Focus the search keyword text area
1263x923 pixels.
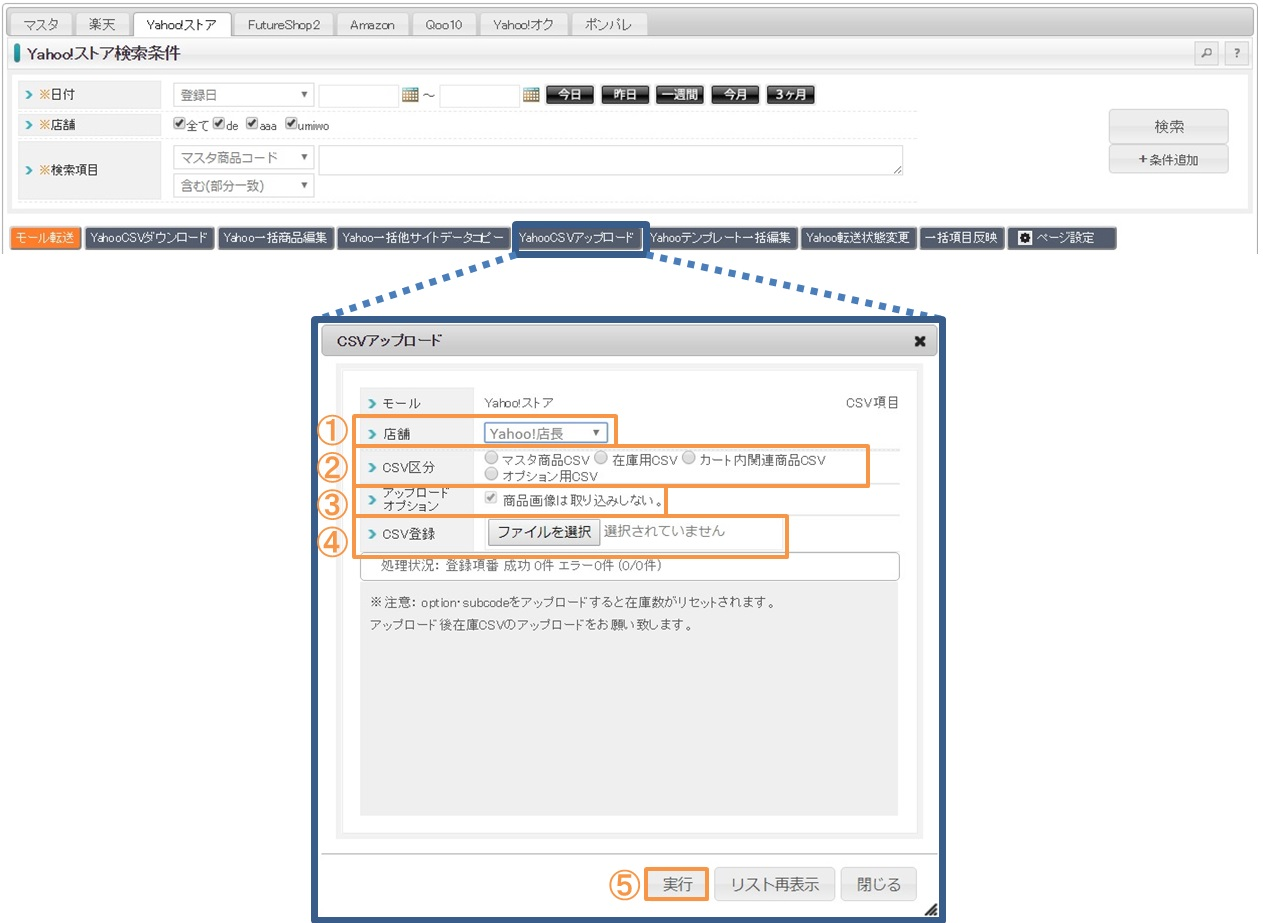point(611,161)
